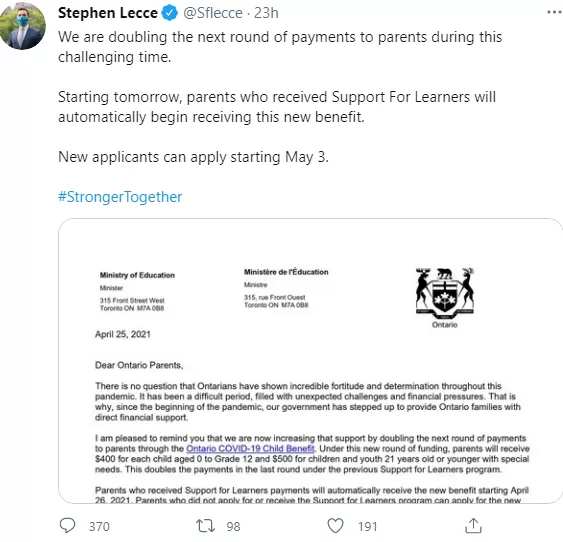
Task: Click the blue verified badge
Action: click(169, 13)
